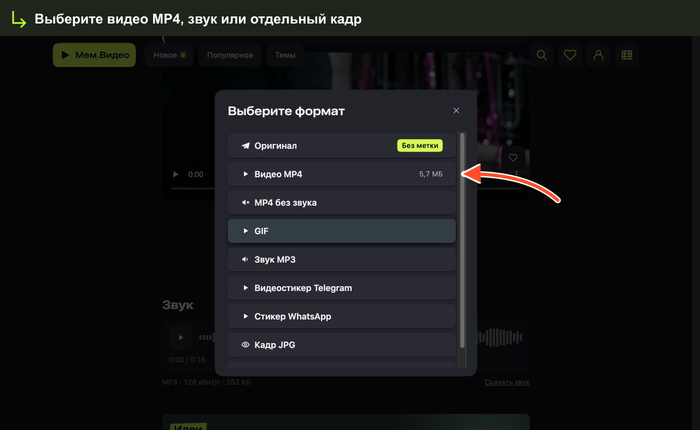Open the Новое tab
Screen dimensions: 700x430
(169, 55)
